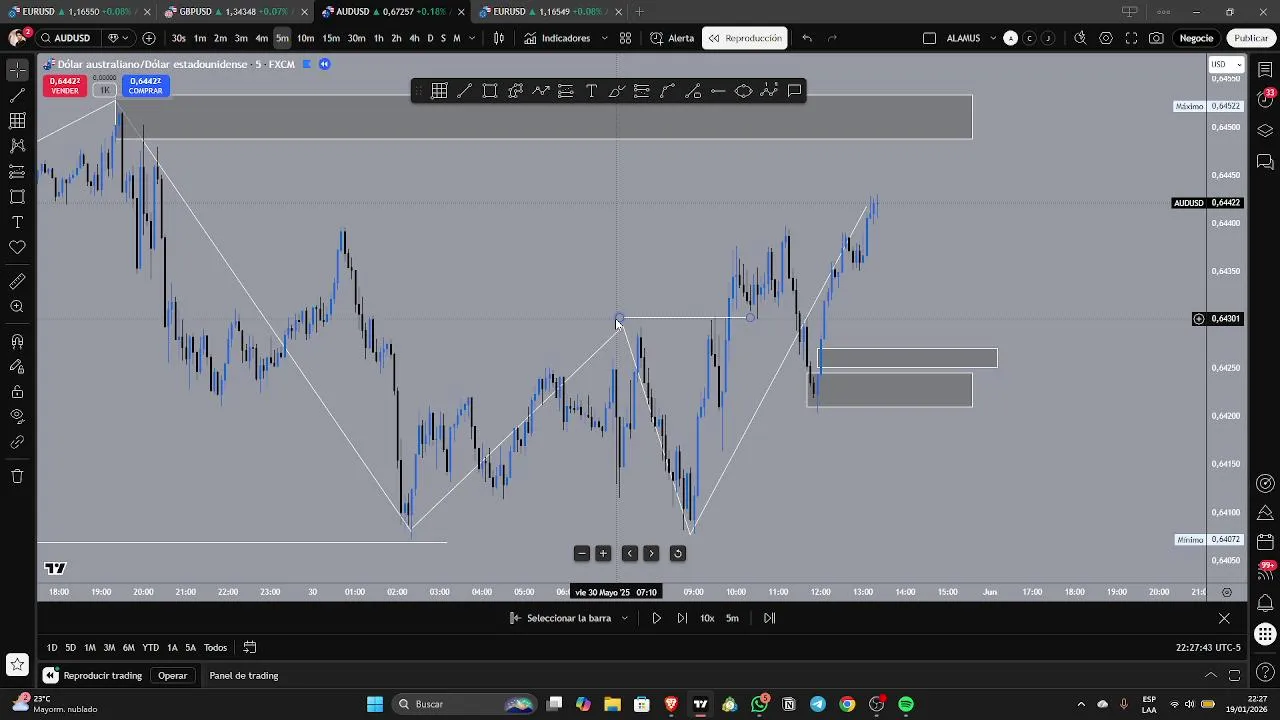1280x720 pixels.
Task: Open chart settings hexagon icon
Action: [1105, 38]
